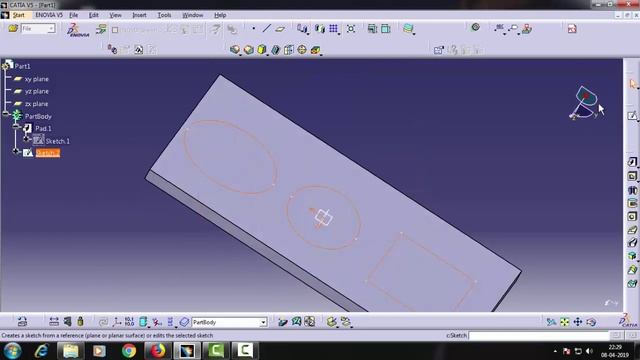Click the yellow cube view icon
Screen dimensions: 640x360
tap(262, 50)
